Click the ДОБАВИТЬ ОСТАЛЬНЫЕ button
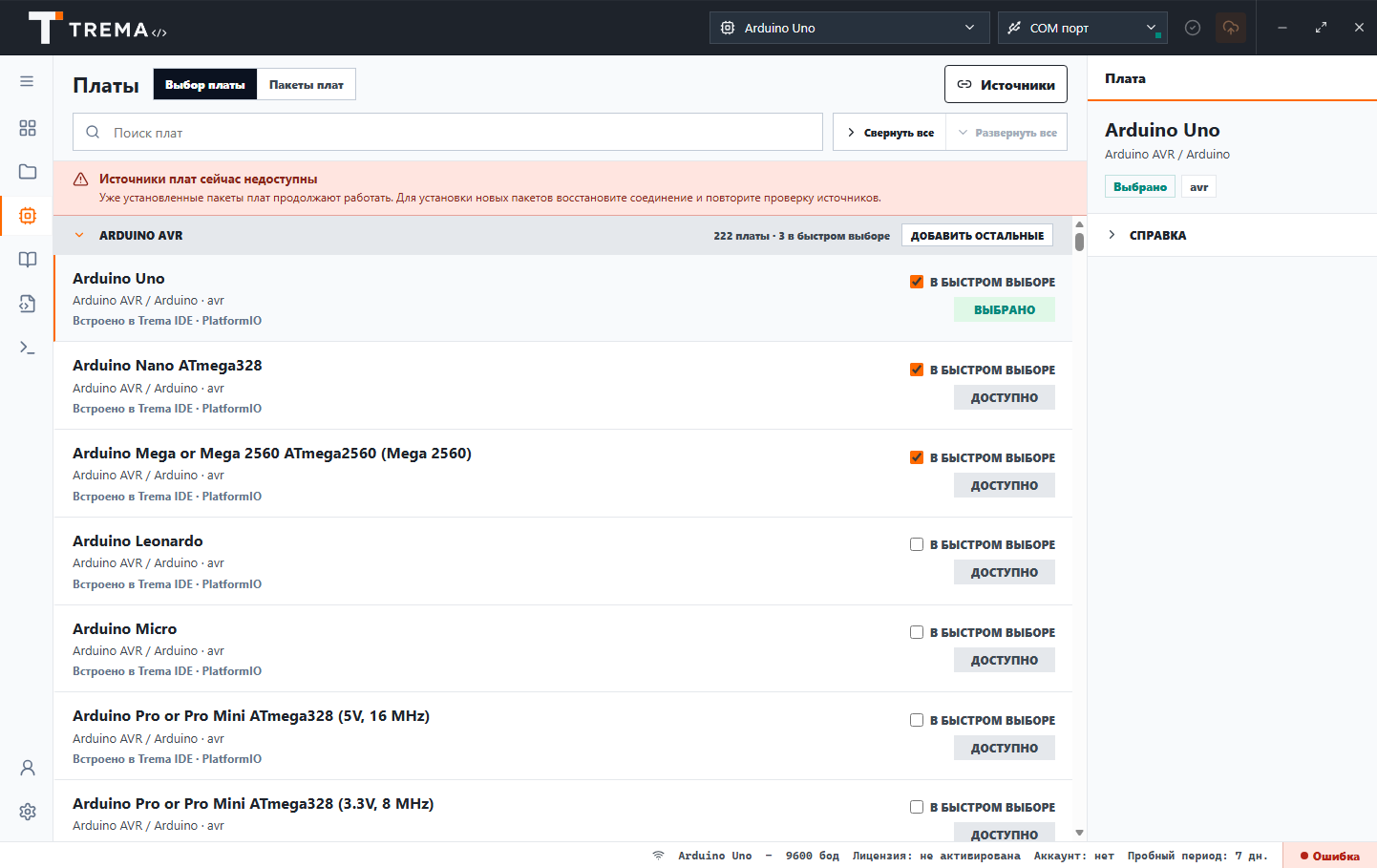 point(977,236)
